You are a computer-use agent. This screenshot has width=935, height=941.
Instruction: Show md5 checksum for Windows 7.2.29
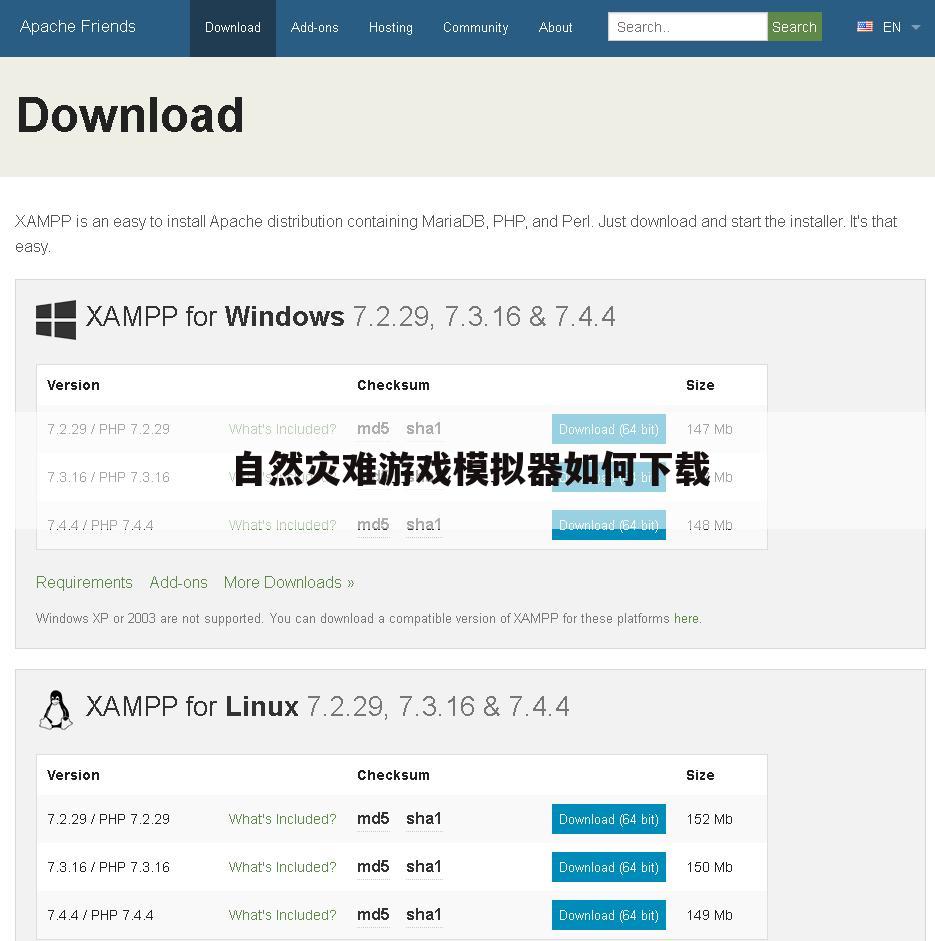click(x=373, y=428)
